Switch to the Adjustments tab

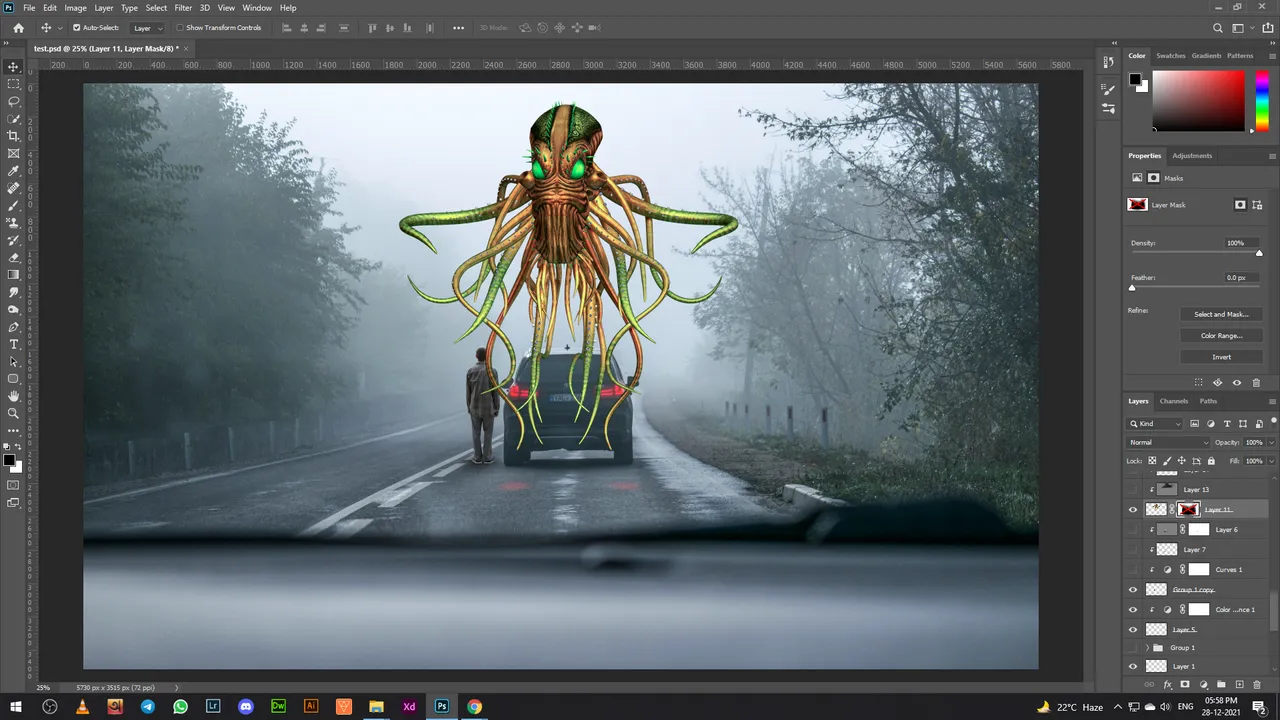tap(1192, 156)
